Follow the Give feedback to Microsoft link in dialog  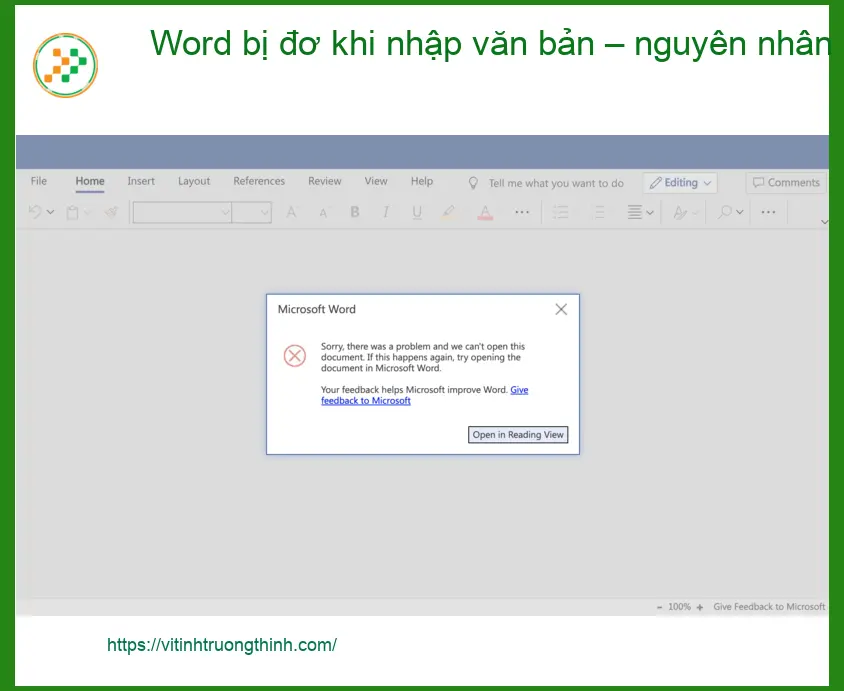click(366, 400)
